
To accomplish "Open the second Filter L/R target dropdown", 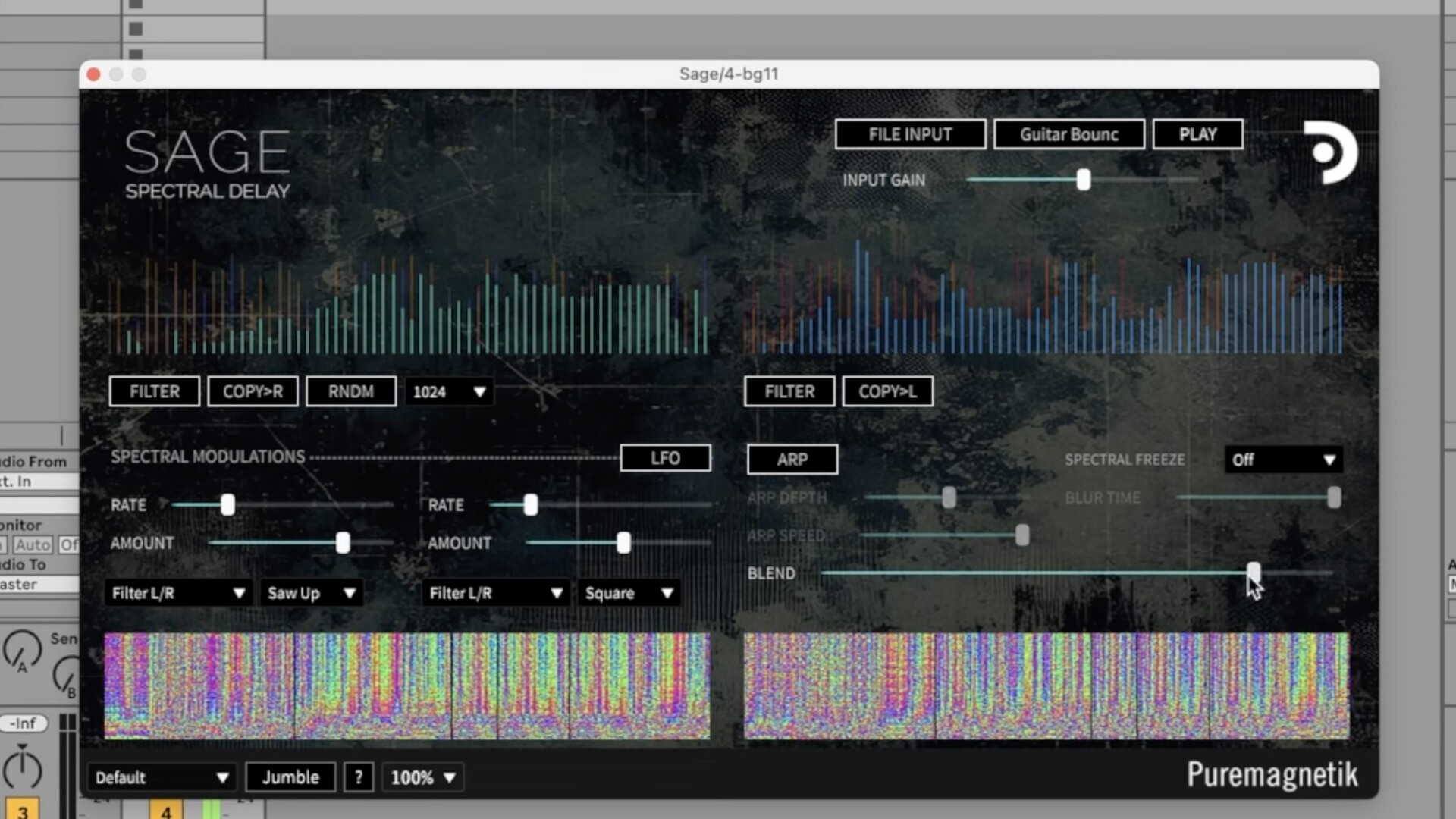I will (496, 593).
